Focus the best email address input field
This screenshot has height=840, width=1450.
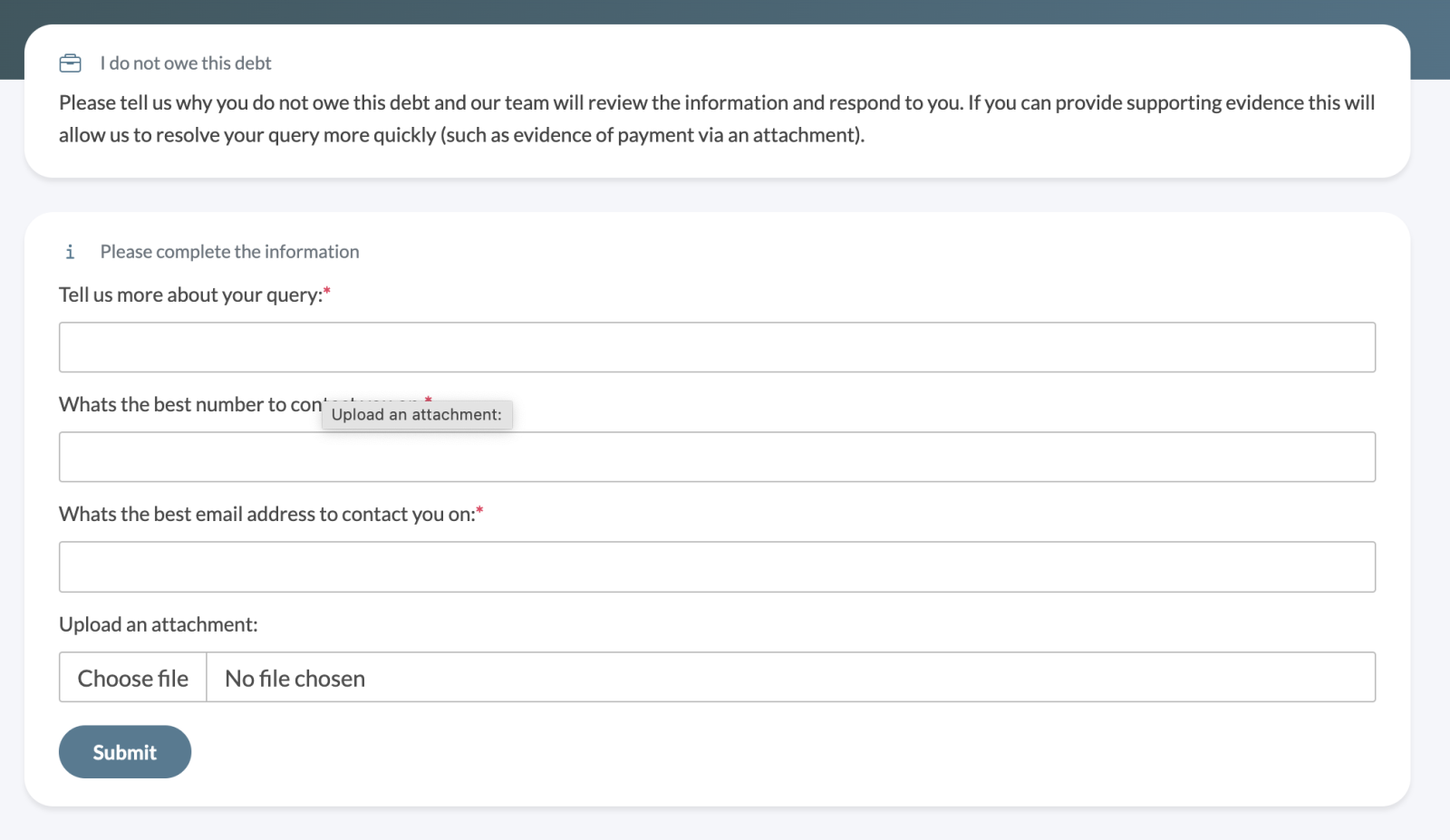pyautogui.click(x=717, y=567)
